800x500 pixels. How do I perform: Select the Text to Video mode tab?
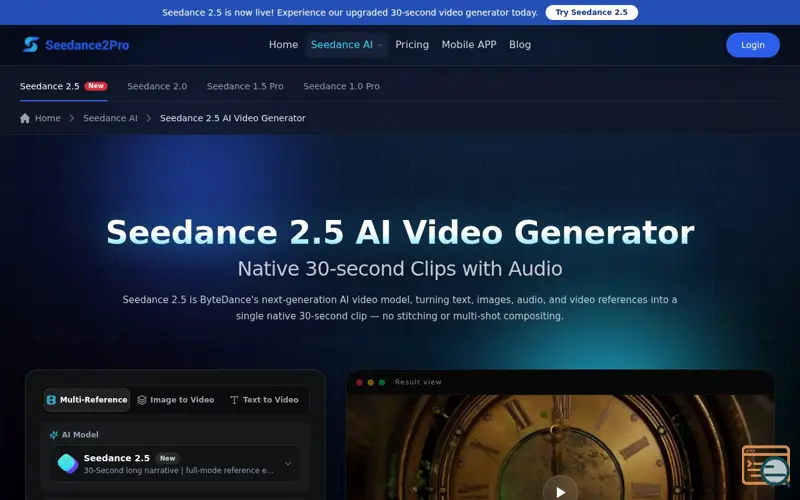(x=264, y=400)
